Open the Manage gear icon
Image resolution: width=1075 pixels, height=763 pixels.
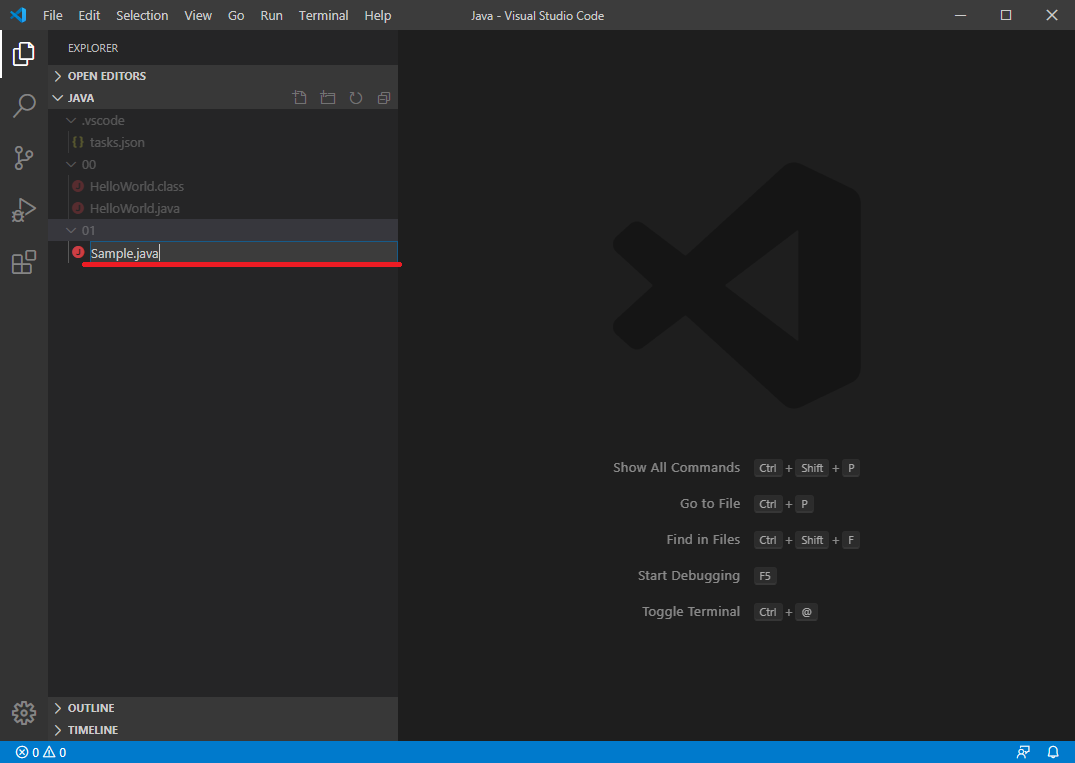pyautogui.click(x=24, y=713)
